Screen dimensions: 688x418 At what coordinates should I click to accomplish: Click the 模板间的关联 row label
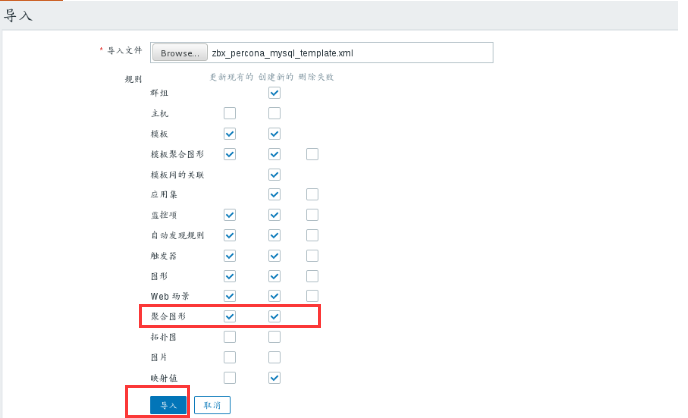(177, 175)
